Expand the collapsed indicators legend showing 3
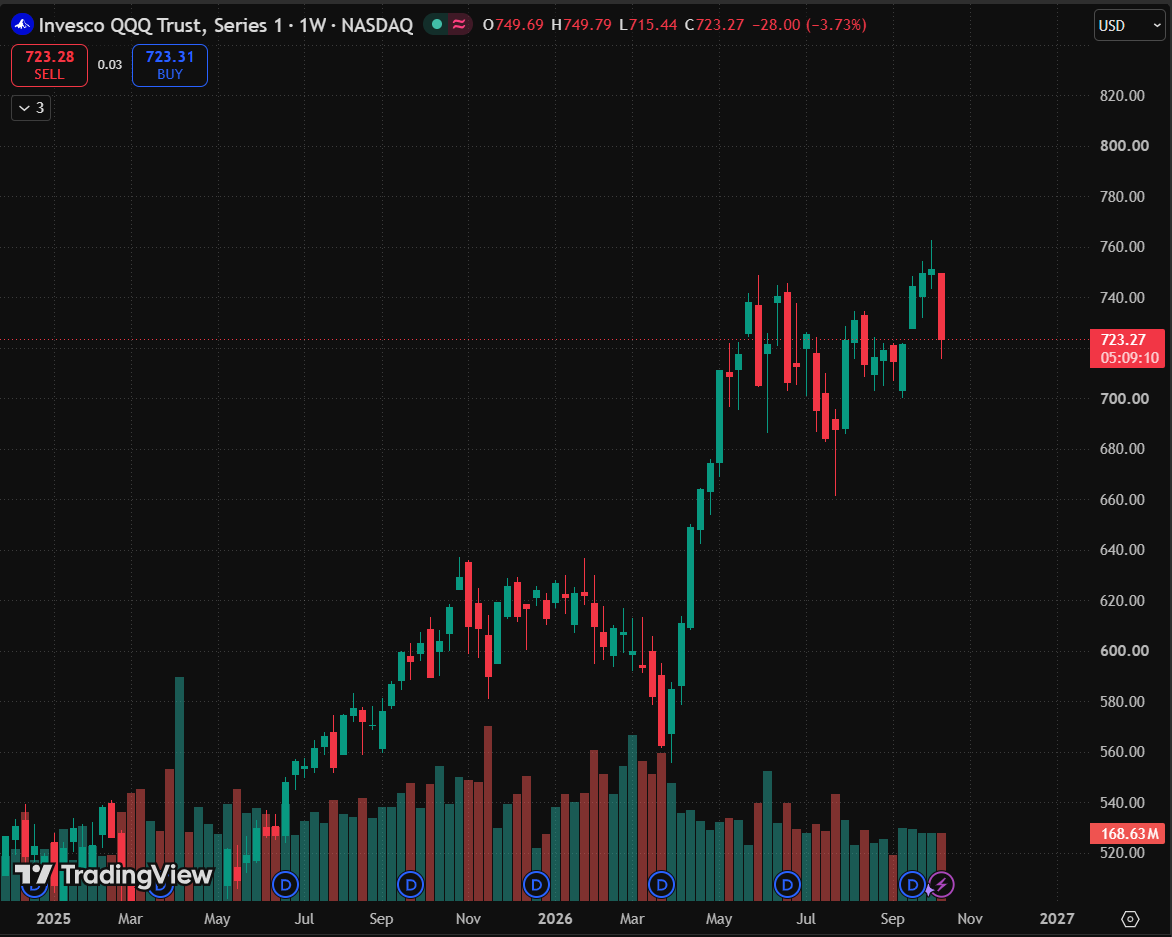Image resolution: width=1172 pixels, height=937 pixels. pyautogui.click(x=31, y=108)
